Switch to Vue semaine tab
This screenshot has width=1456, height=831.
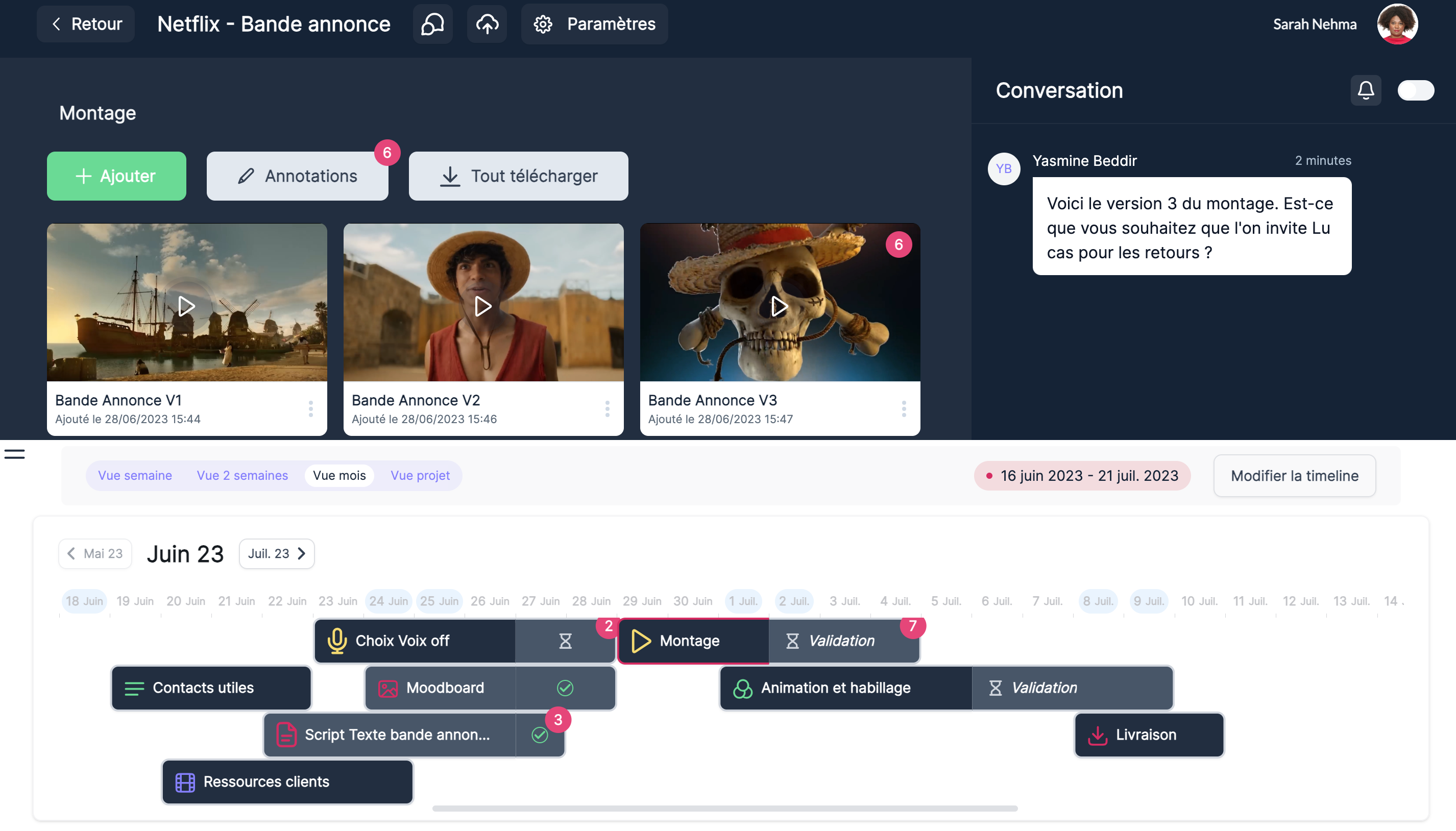point(135,475)
